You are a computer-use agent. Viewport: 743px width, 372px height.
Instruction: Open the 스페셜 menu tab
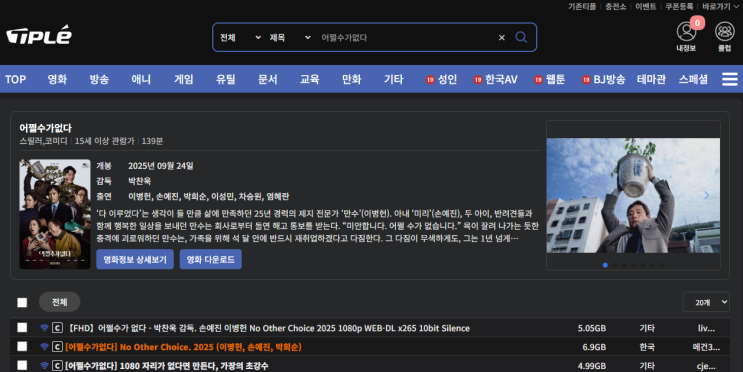(693, 79)
